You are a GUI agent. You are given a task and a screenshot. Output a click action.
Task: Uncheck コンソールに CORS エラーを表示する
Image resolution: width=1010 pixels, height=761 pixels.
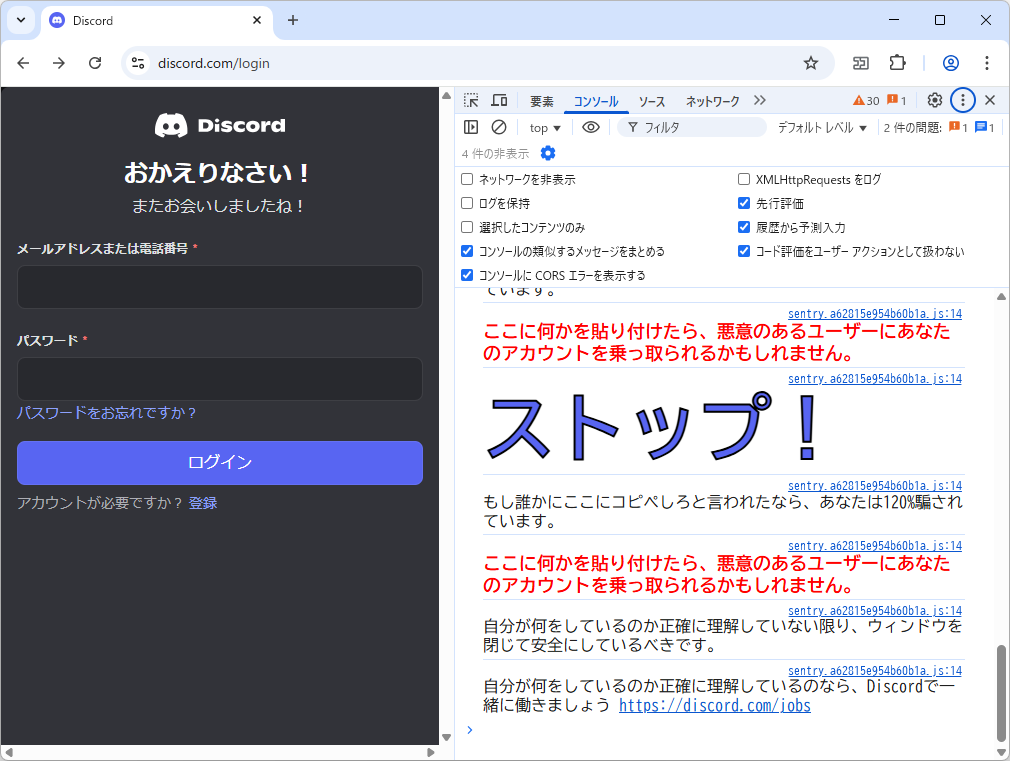pyautogui.click(x=466, y=275)
